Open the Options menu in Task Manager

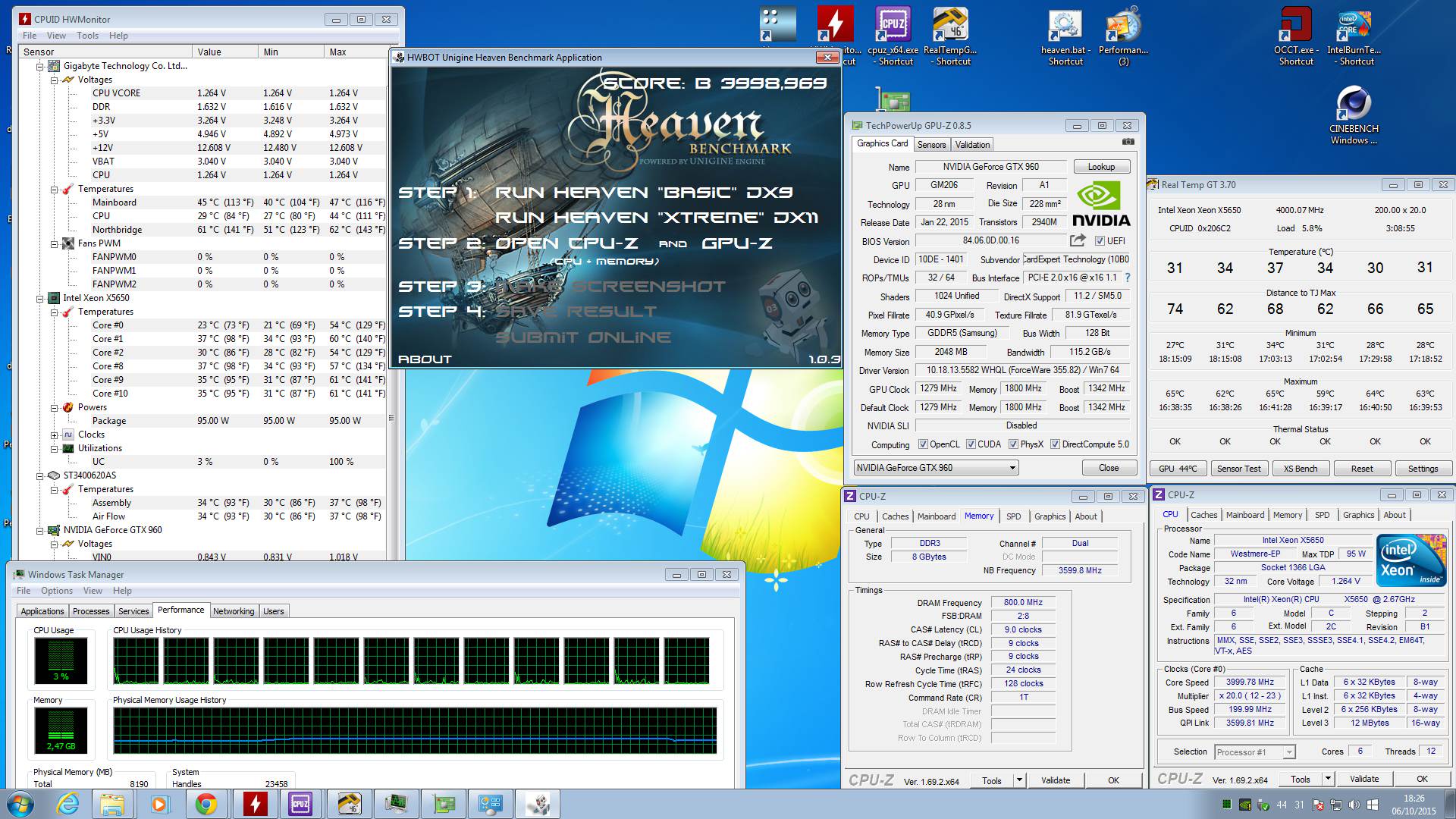pos(57,591)
